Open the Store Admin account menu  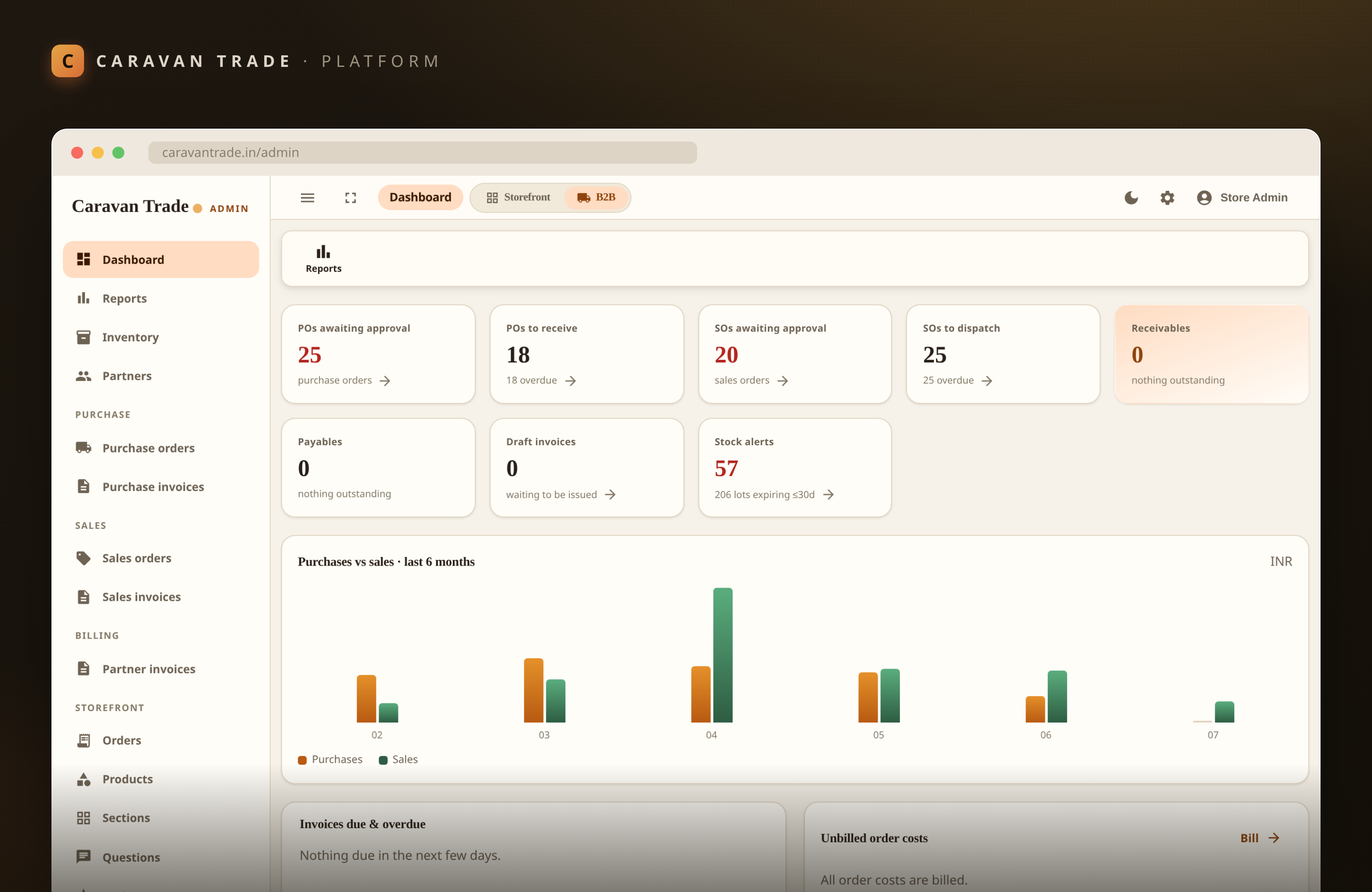1242,198
